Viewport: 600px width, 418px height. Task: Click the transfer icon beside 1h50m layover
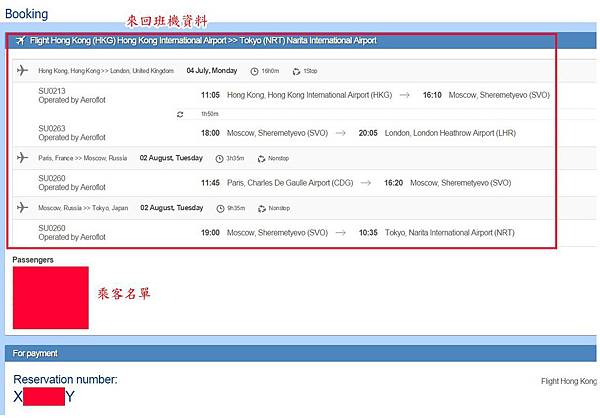click(180, 114)
